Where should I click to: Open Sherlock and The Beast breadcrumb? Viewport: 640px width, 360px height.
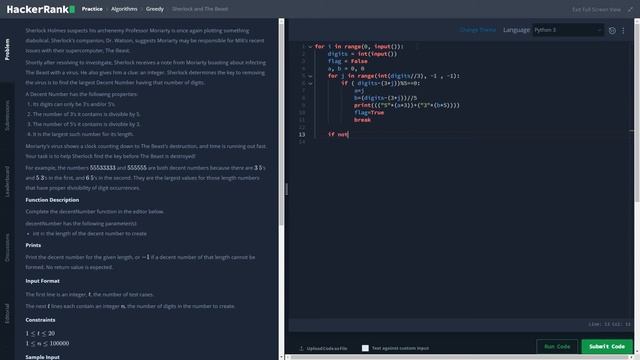(200, 9)
